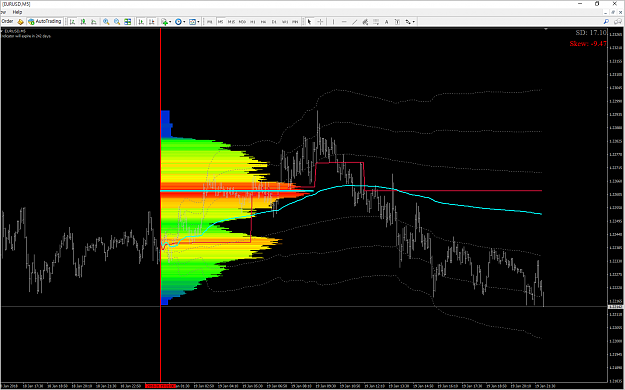Click the yellow diamond MetaEditor icon

tap(20, 22)
